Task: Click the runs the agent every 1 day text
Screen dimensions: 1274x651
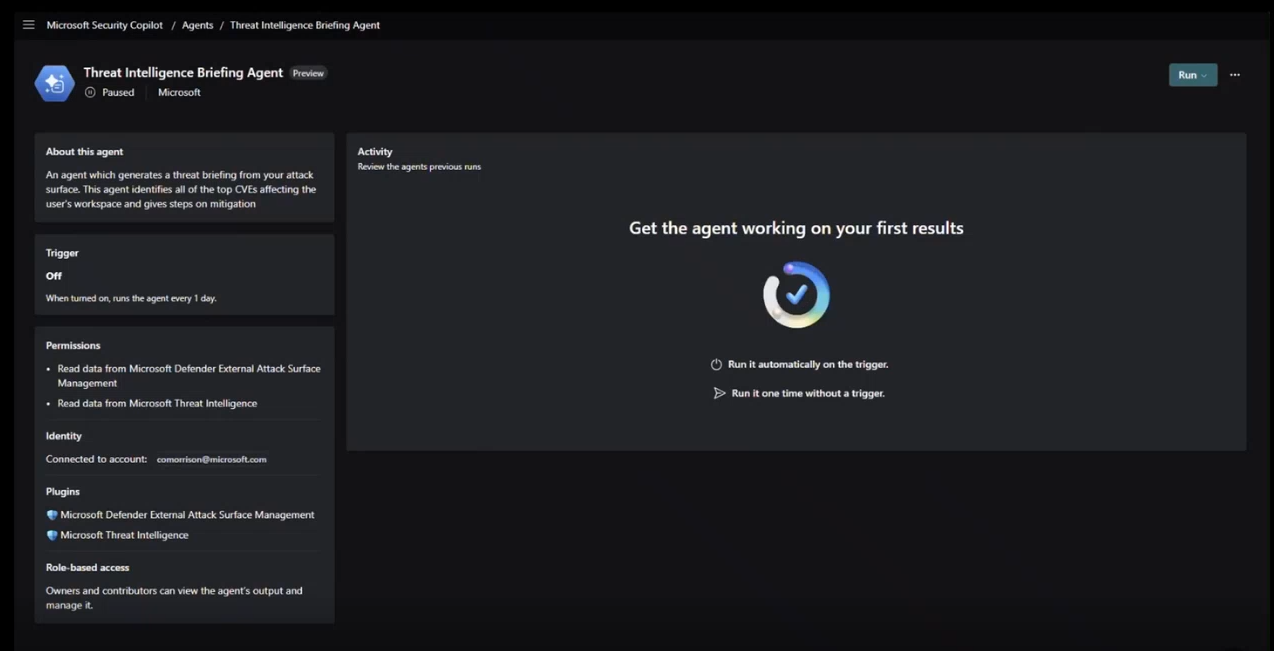Action: click(x=131, y=298)
